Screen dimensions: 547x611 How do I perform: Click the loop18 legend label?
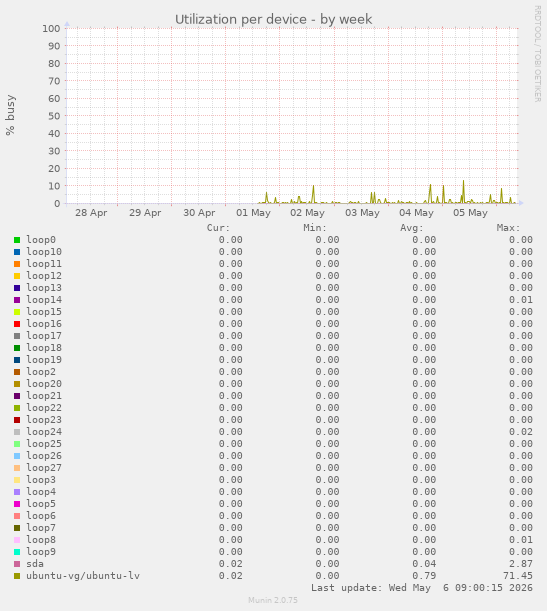tap(44, 348)
